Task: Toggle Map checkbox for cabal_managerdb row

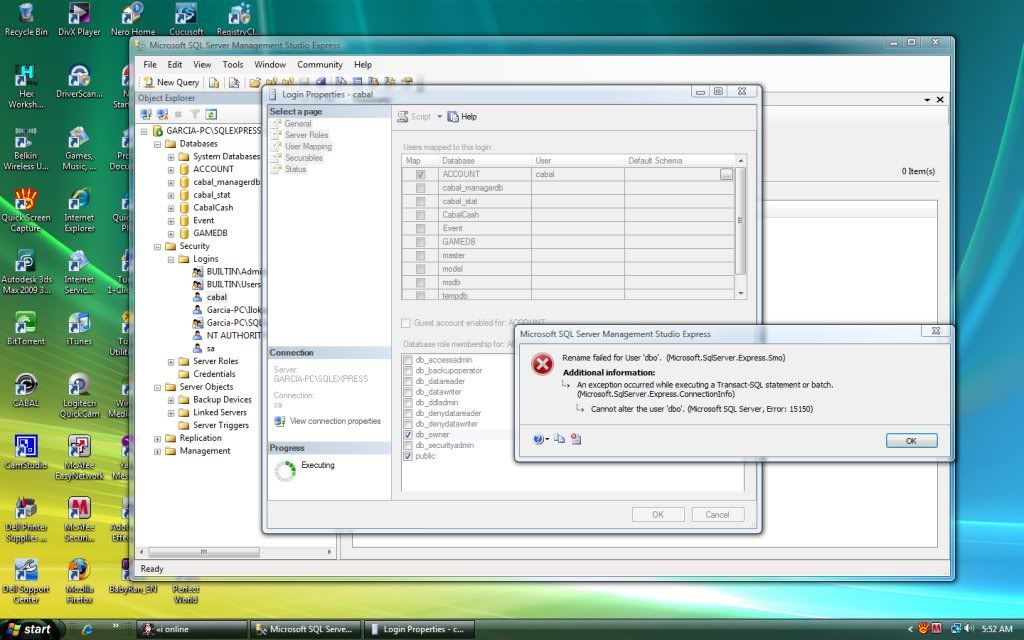Action: coord(421,188)
